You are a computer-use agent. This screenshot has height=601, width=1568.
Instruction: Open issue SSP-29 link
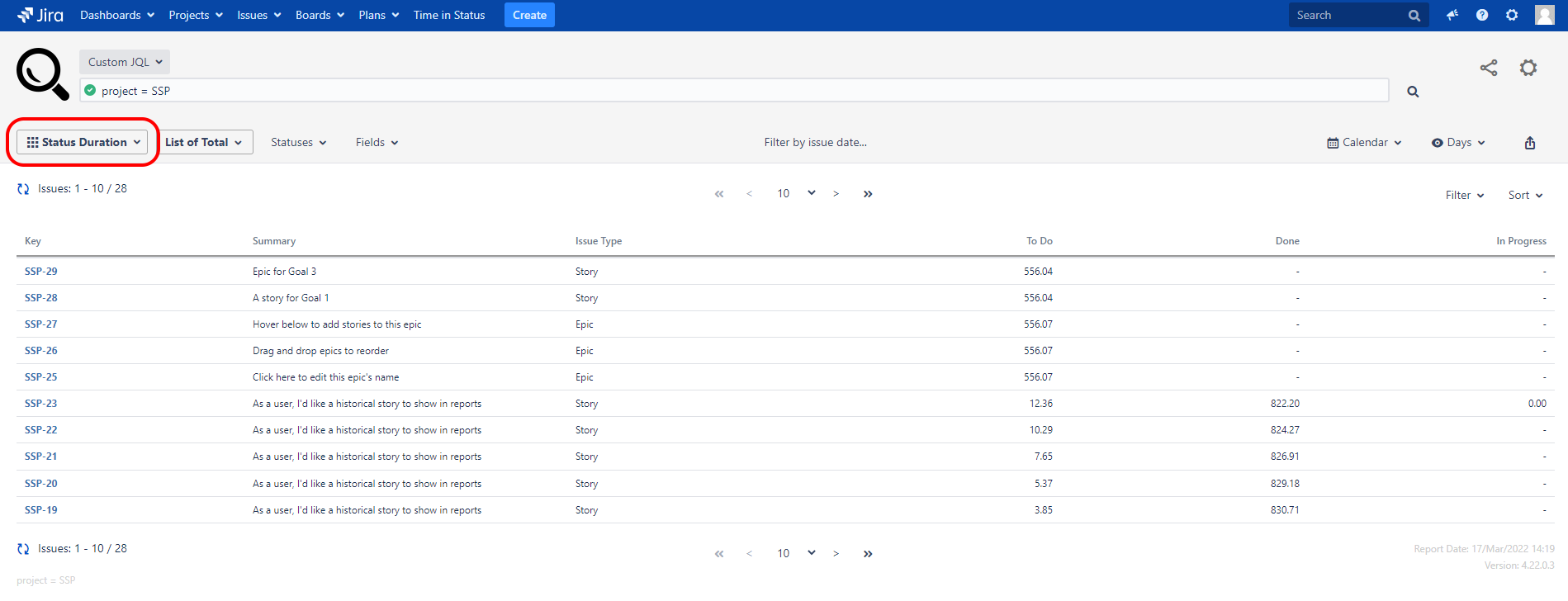pyautogui.click(x=41, y=272)
